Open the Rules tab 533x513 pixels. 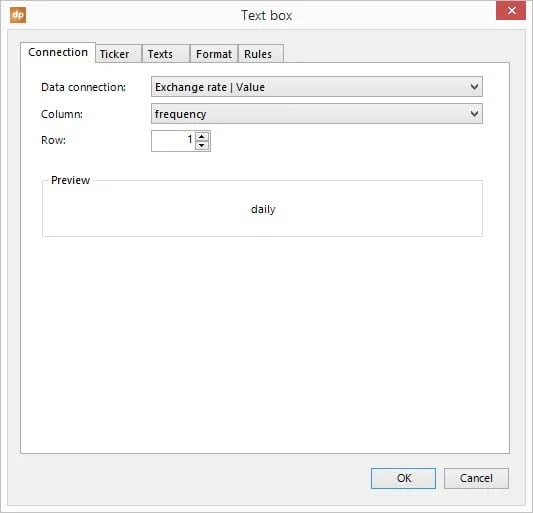tap(261, 54)
